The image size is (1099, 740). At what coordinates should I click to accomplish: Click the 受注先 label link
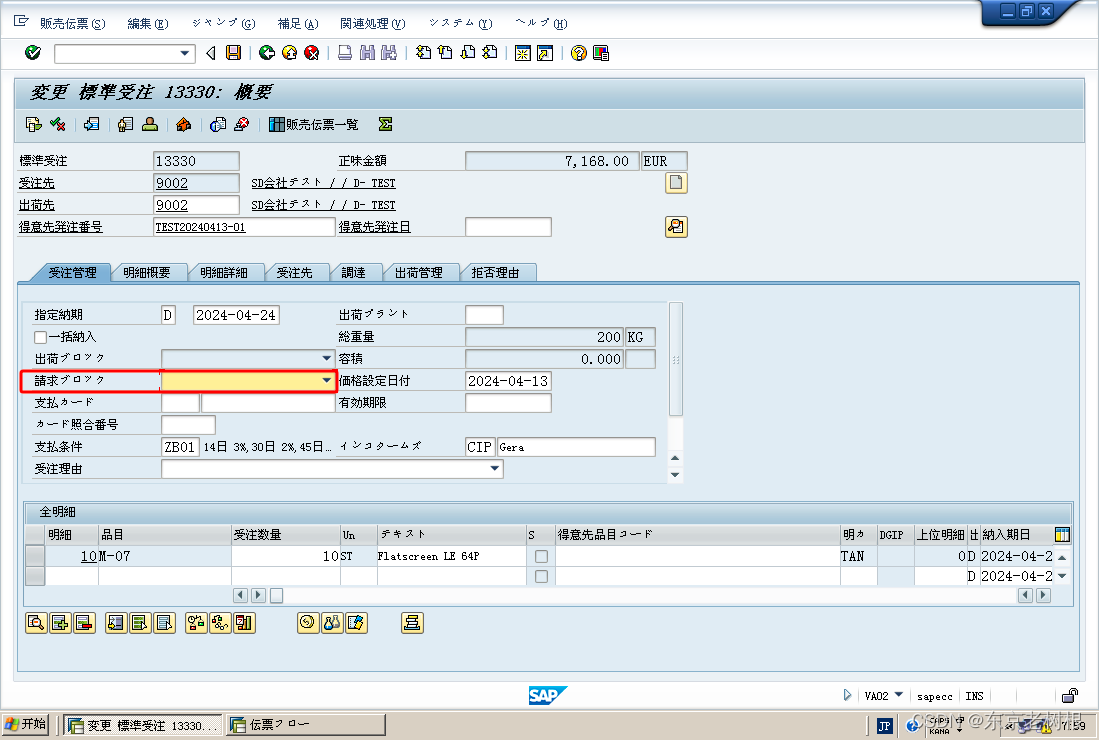point(36,183)
